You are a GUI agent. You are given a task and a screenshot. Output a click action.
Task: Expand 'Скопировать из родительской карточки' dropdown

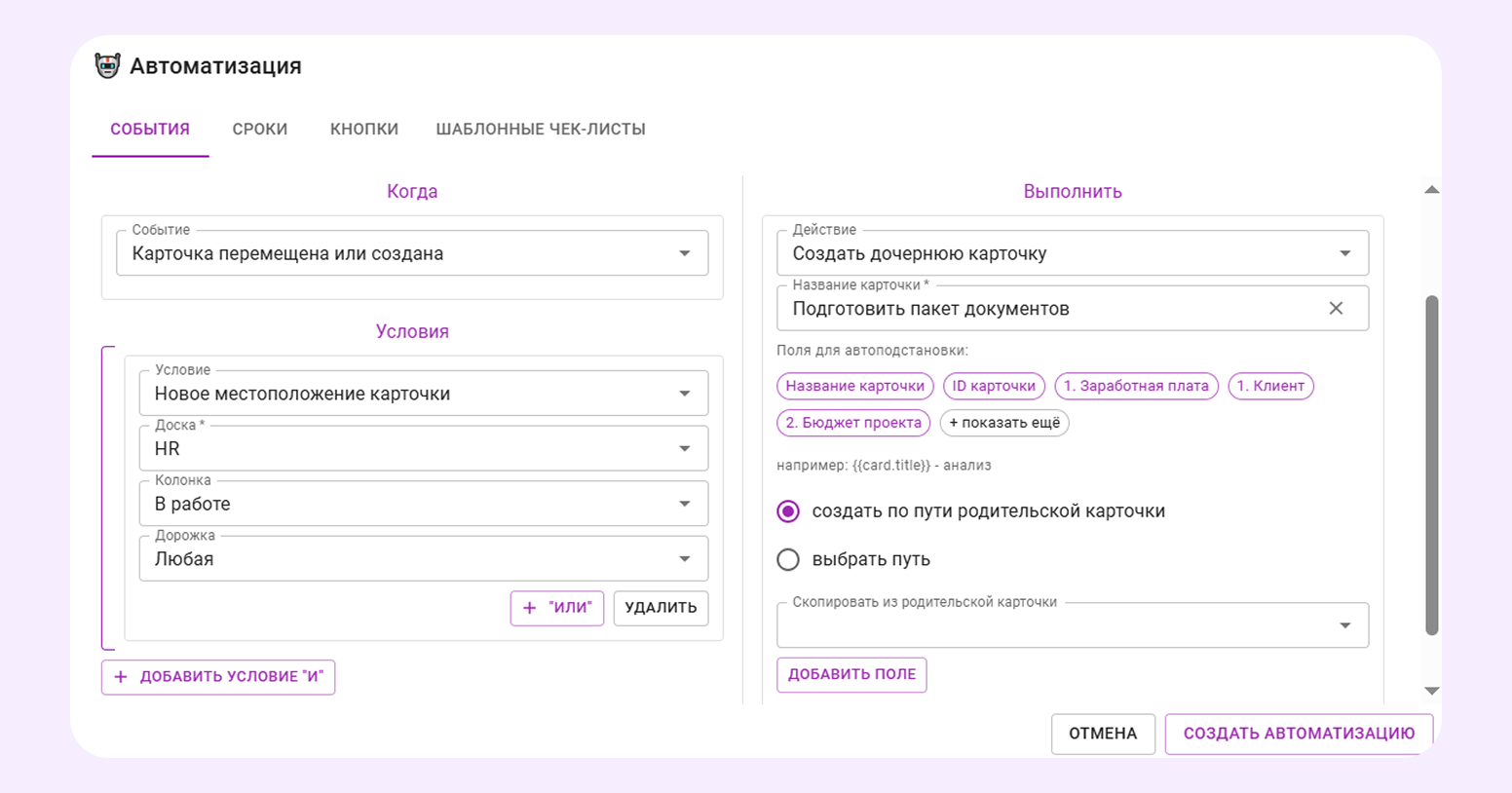[1072, 625]
